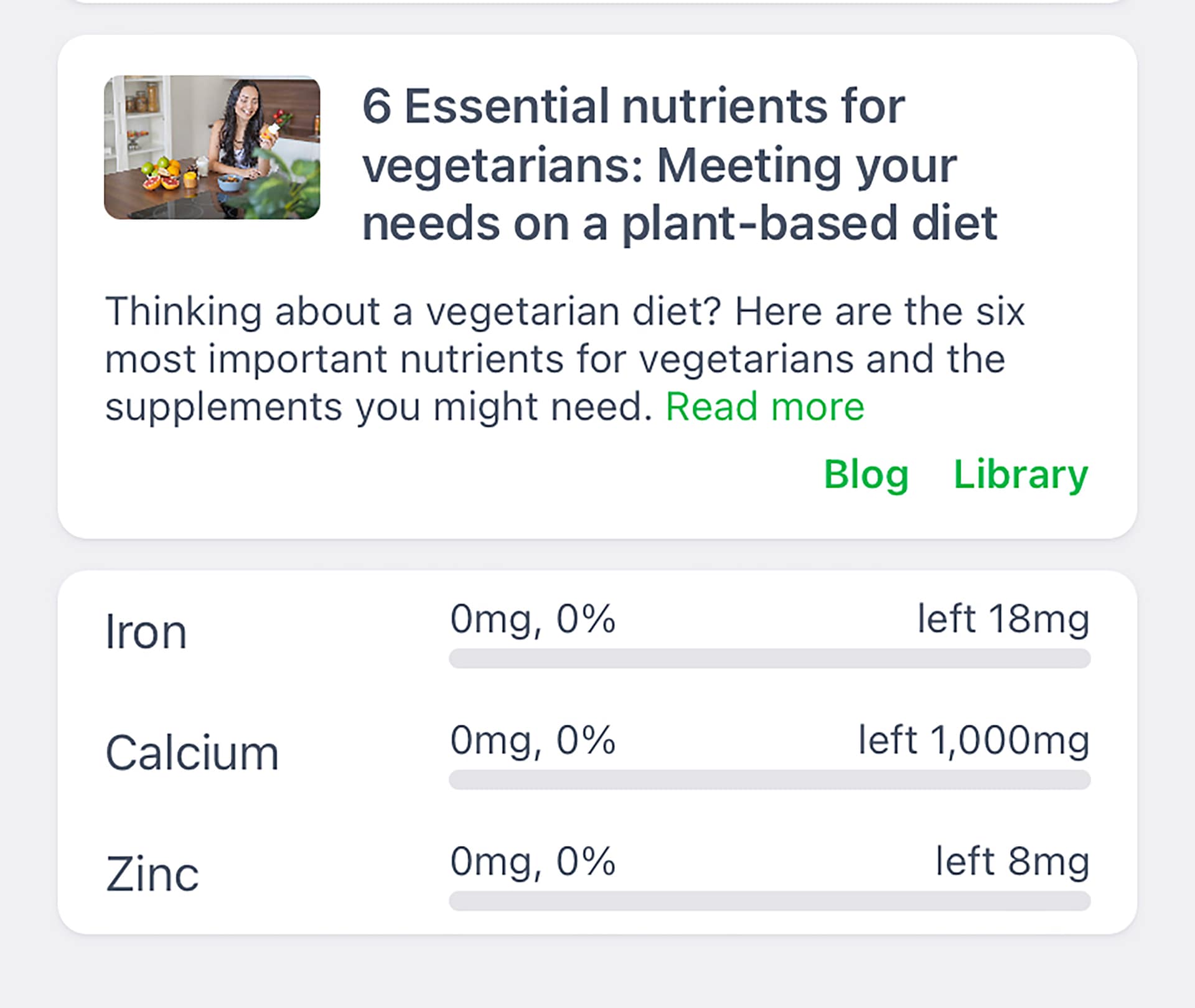Open the Library link
Viewport: 1195px width, 1008px height.
(1021, 474)
